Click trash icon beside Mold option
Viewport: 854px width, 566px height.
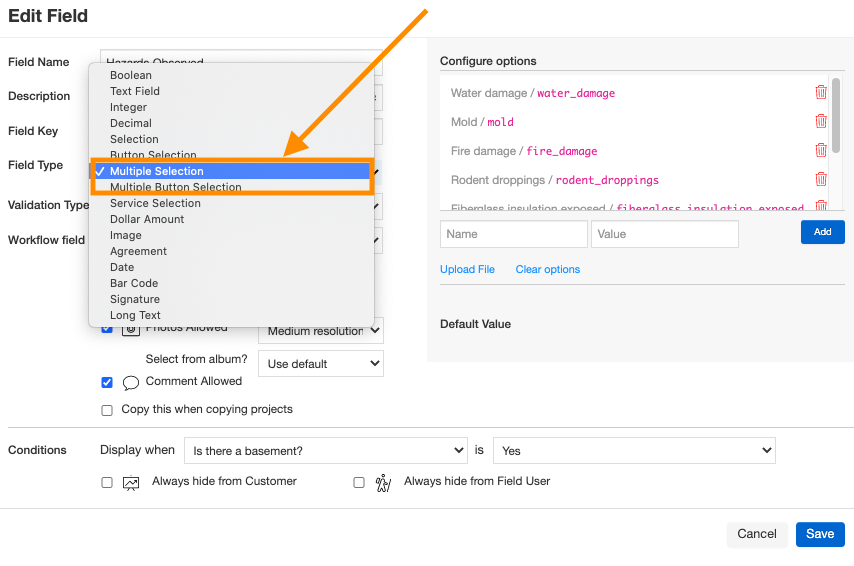coord(821,121)
